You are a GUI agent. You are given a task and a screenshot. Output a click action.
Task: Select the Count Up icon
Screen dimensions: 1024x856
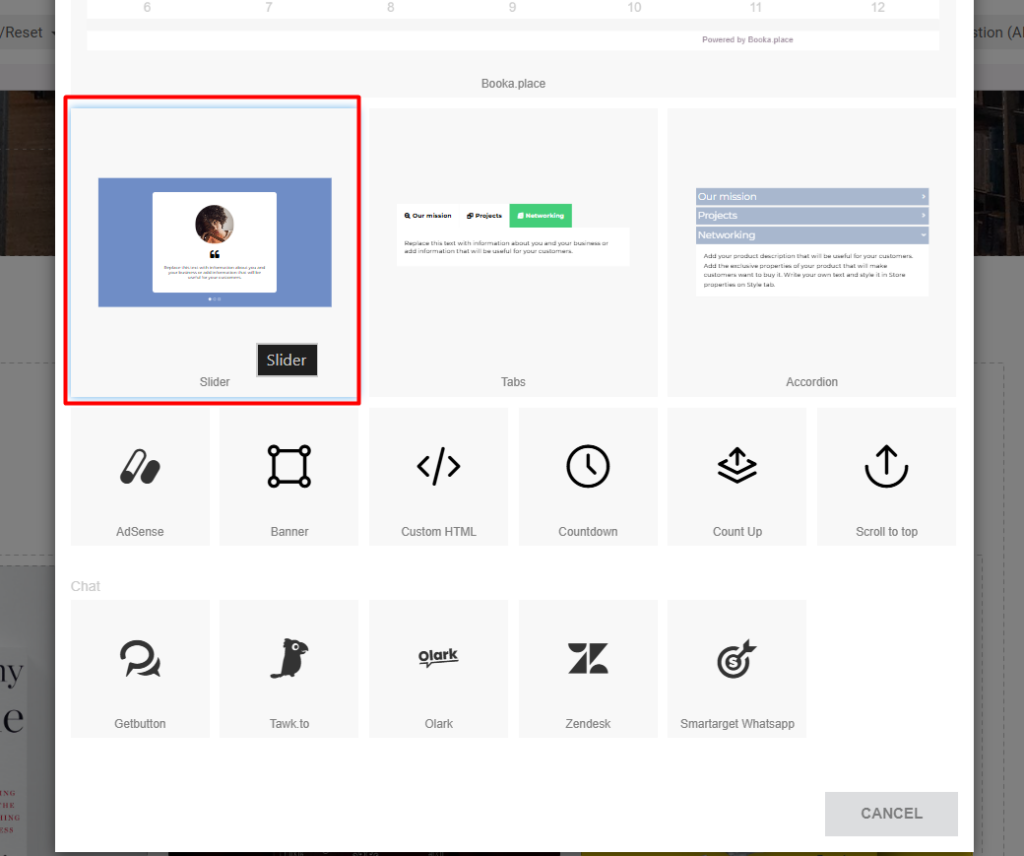pos(737,466)
